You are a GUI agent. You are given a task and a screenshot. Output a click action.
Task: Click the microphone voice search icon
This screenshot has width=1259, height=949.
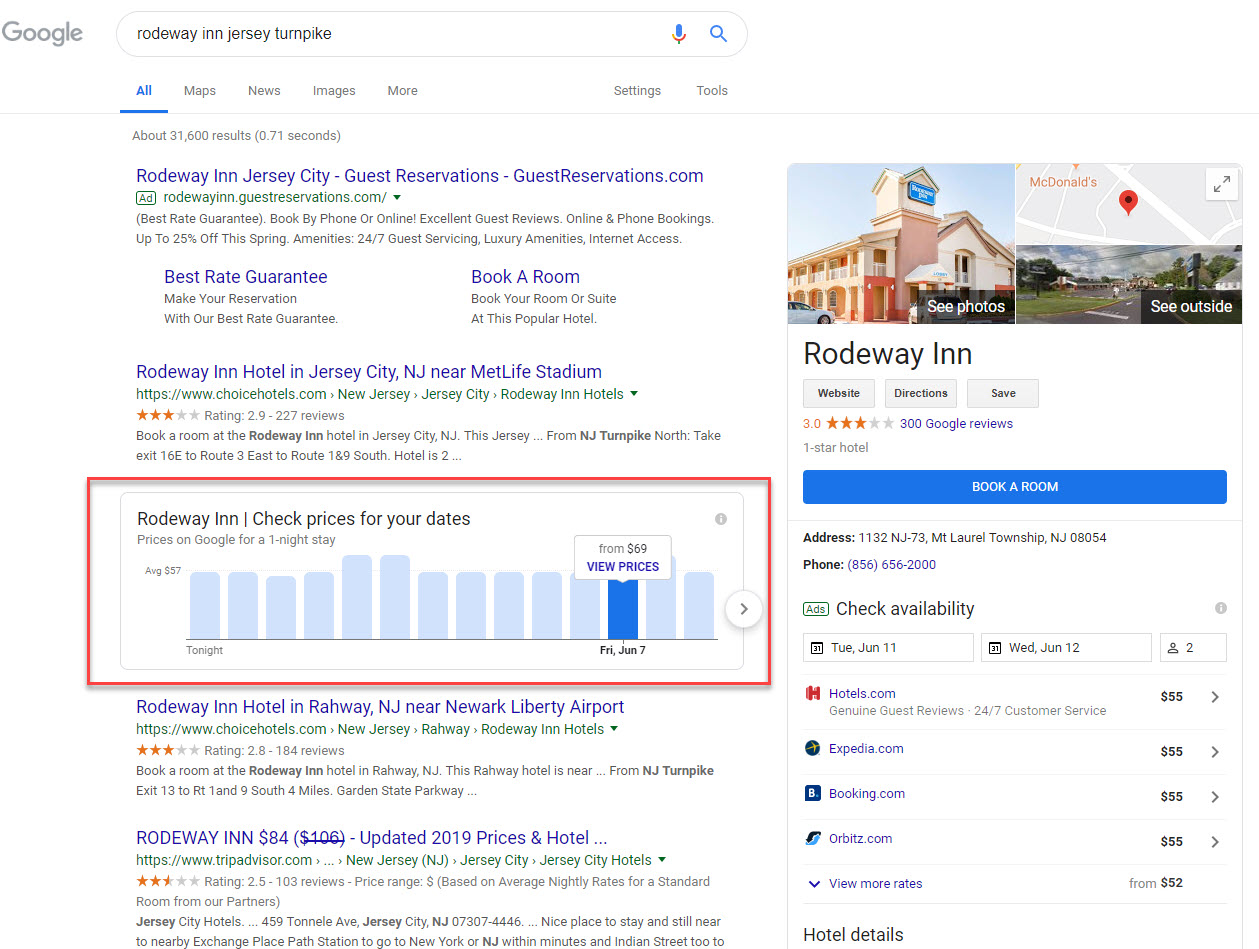point(679,34)
